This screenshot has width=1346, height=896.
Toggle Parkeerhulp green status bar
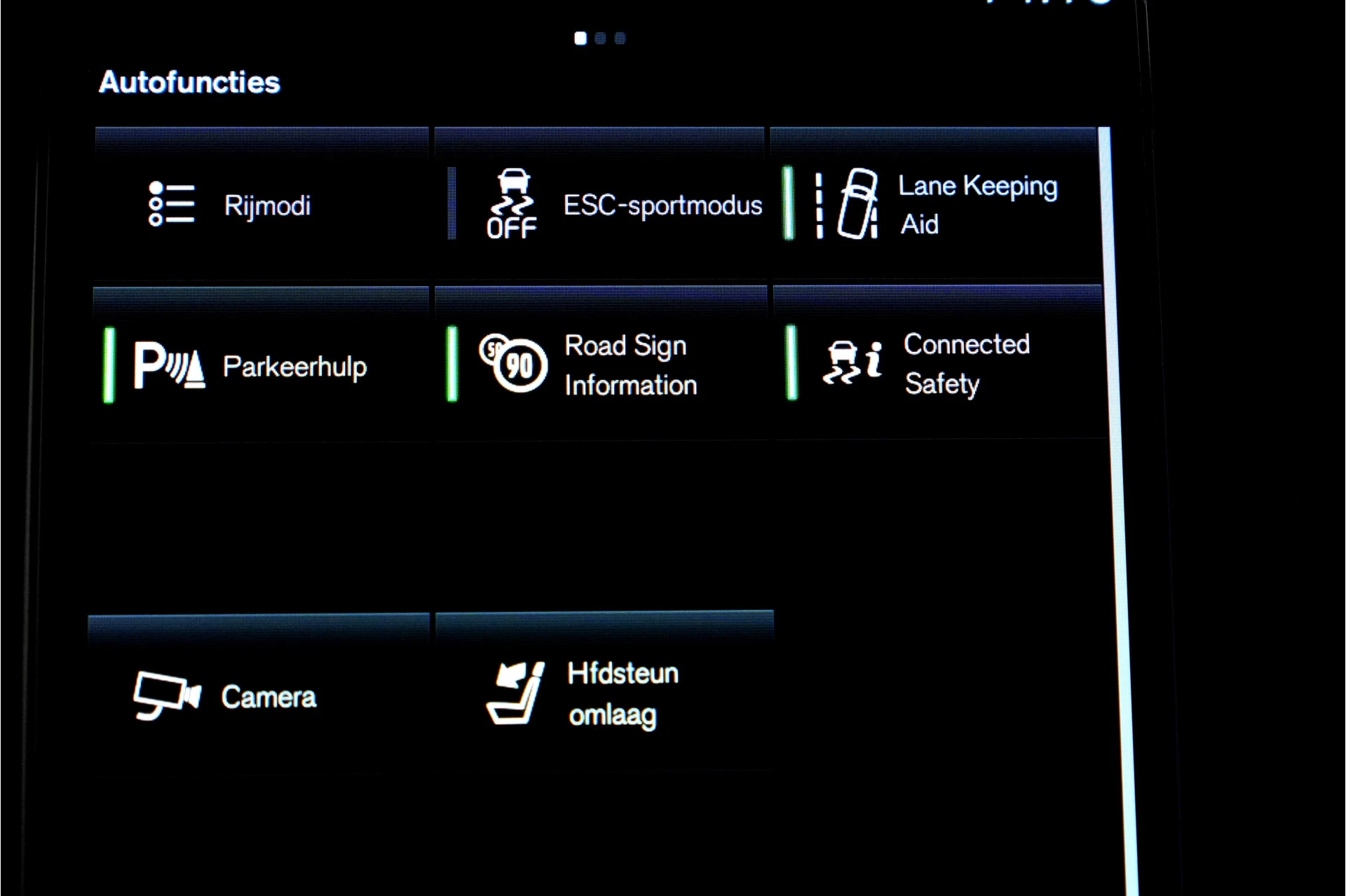tap(109, 365)
